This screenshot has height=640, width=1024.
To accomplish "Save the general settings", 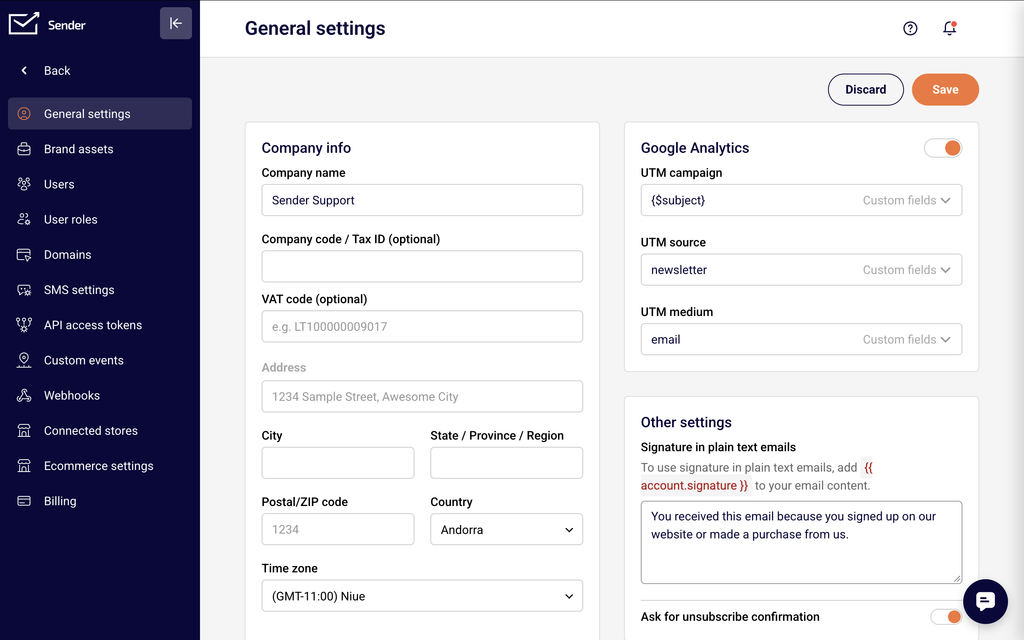I will point(945,89).
